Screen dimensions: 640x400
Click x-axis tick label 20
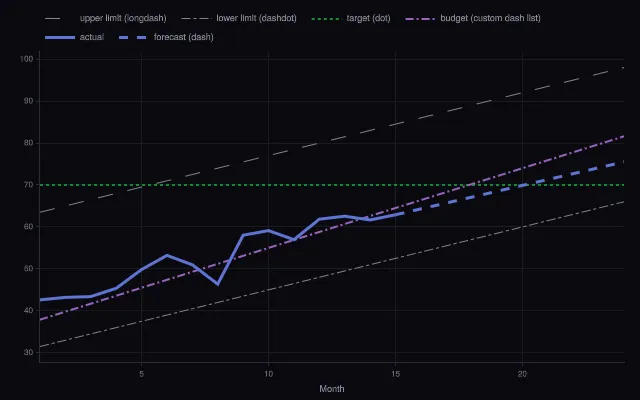coord(522,374)
